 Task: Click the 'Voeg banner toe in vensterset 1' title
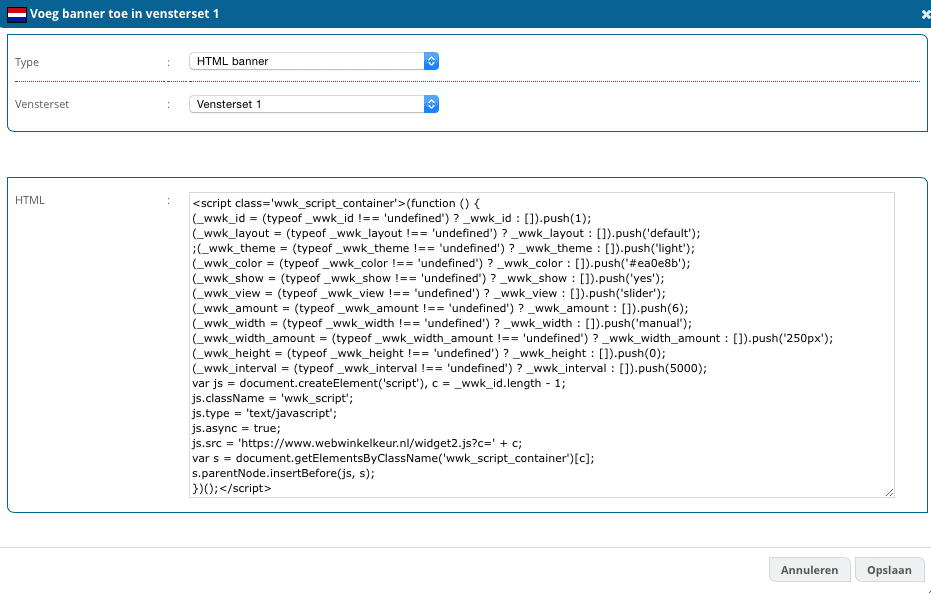(126, 13)
